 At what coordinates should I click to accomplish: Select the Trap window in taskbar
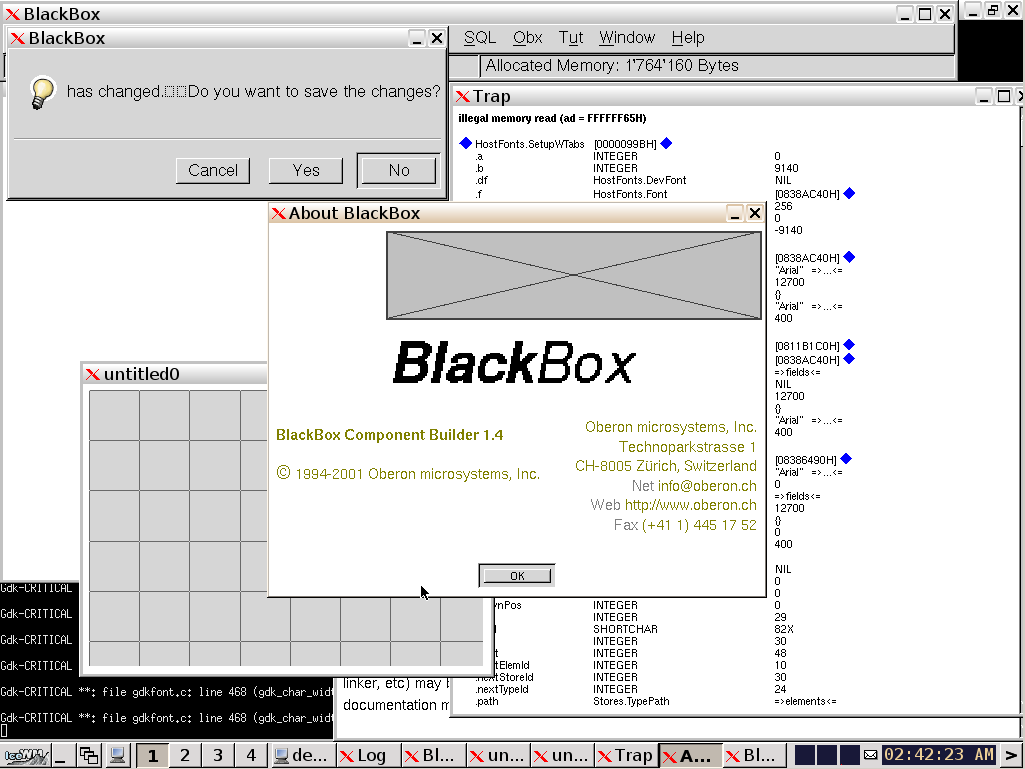[625, 755]
